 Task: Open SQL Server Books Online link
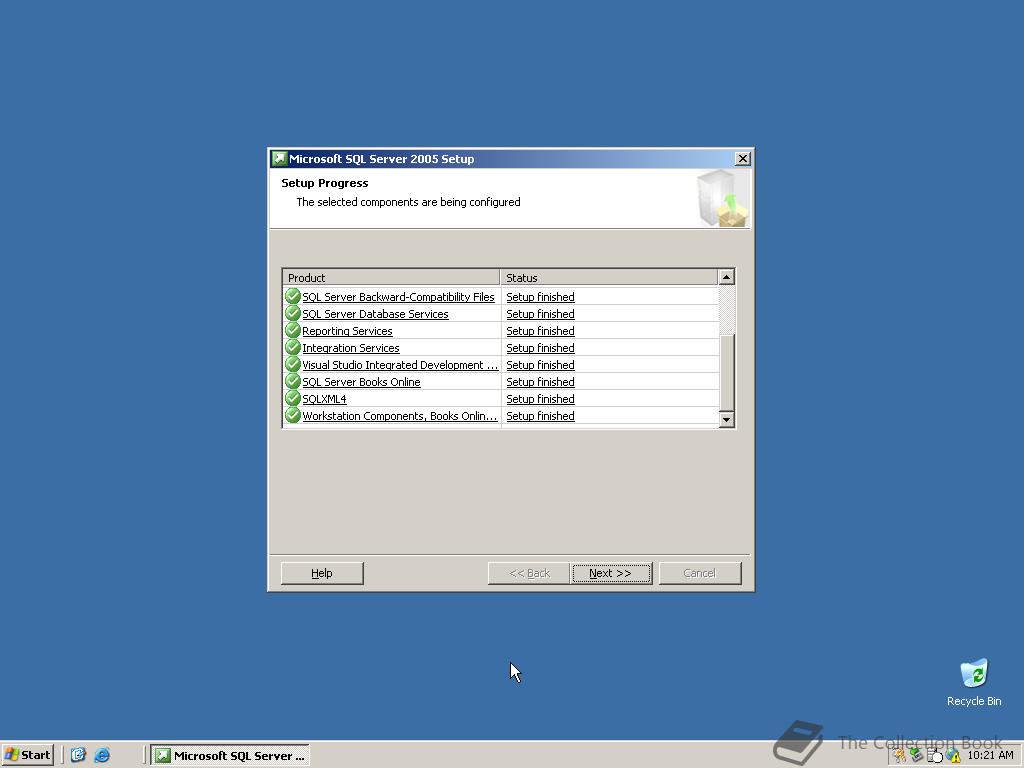pos(361,382)
